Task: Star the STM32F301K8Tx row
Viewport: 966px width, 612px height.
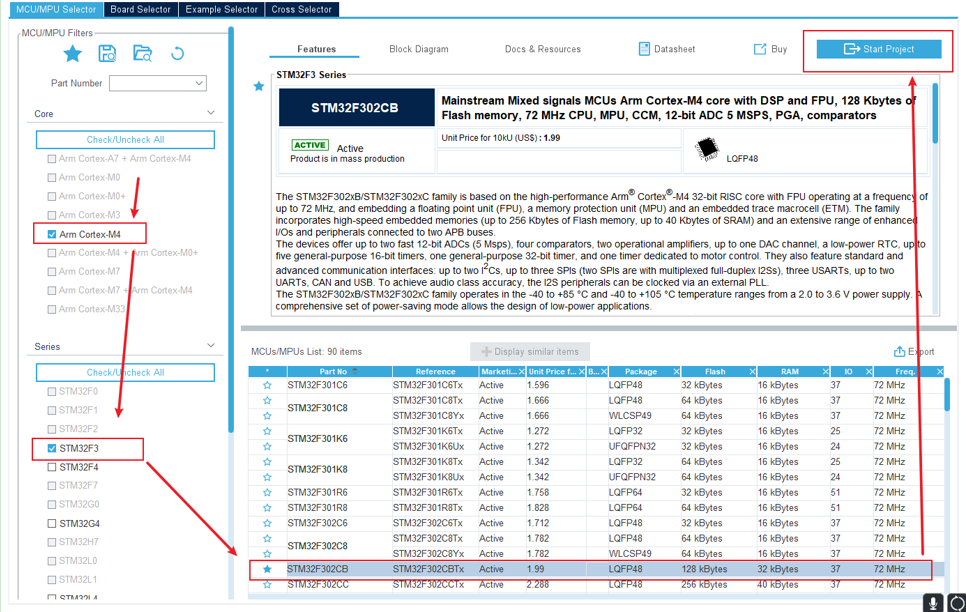Action: [x=267, y=462]
